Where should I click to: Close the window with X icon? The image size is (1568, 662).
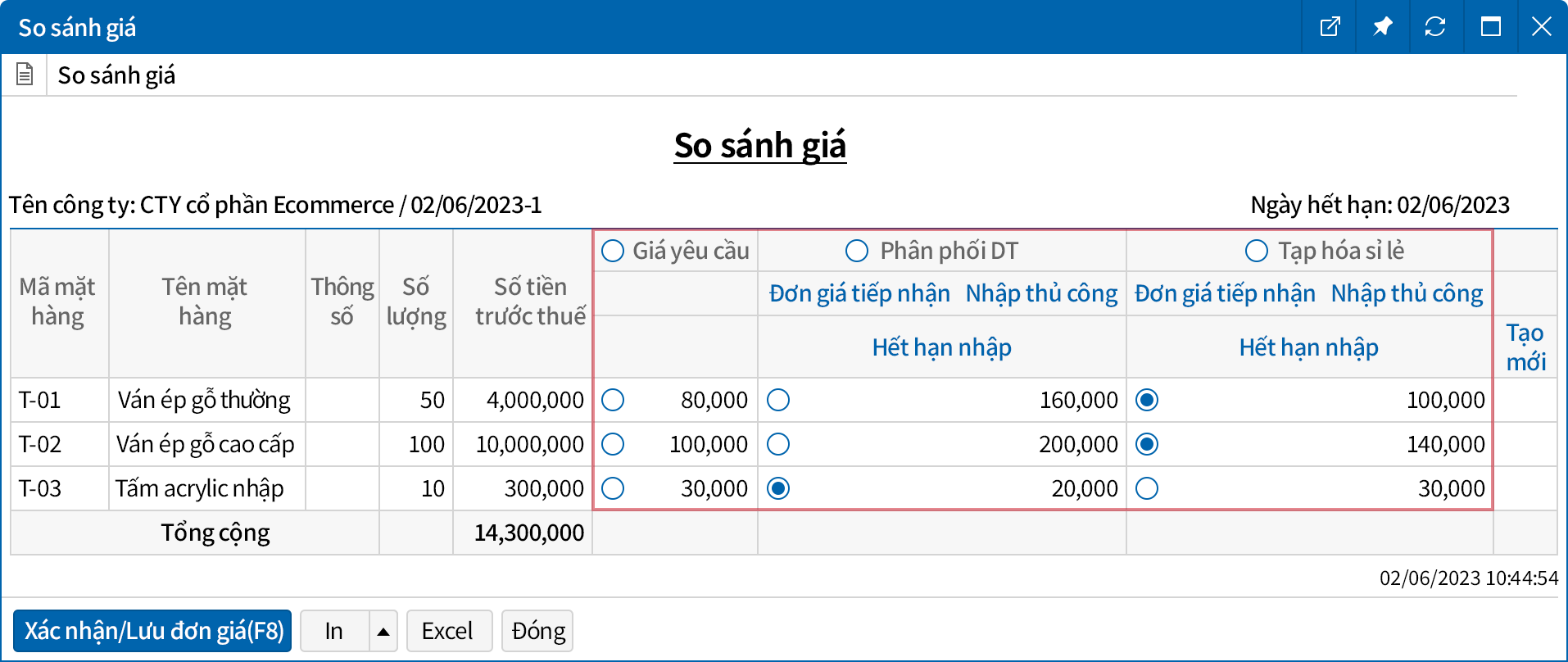coord(1541,27)
